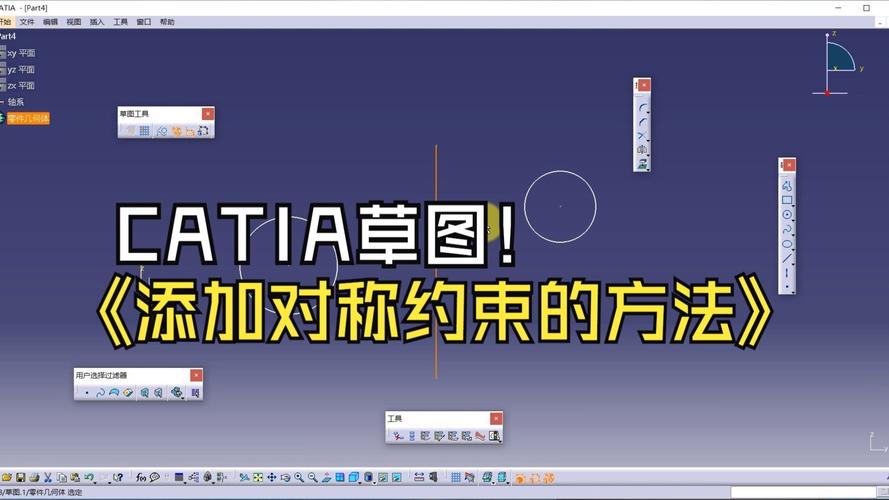Toggle the Surface selection filter
The width and height of the screenshot is (889, 500).
114,392
